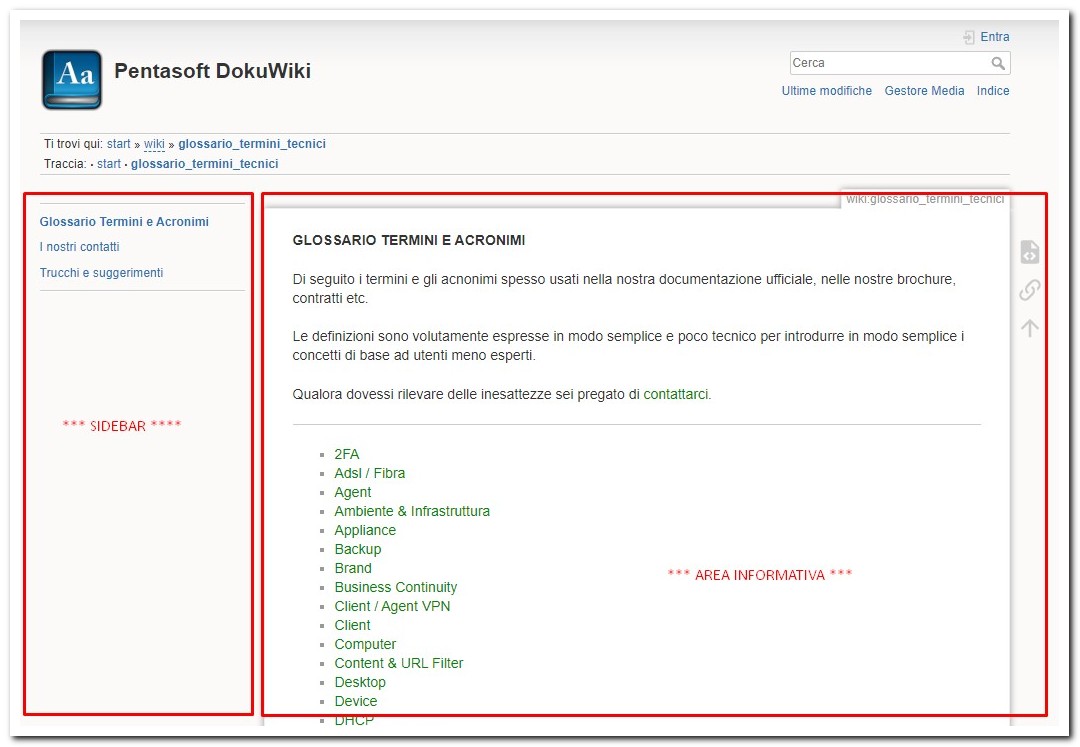Click the search magnifier icon
Screen dimensions: 1080x747
click(998, 64)
